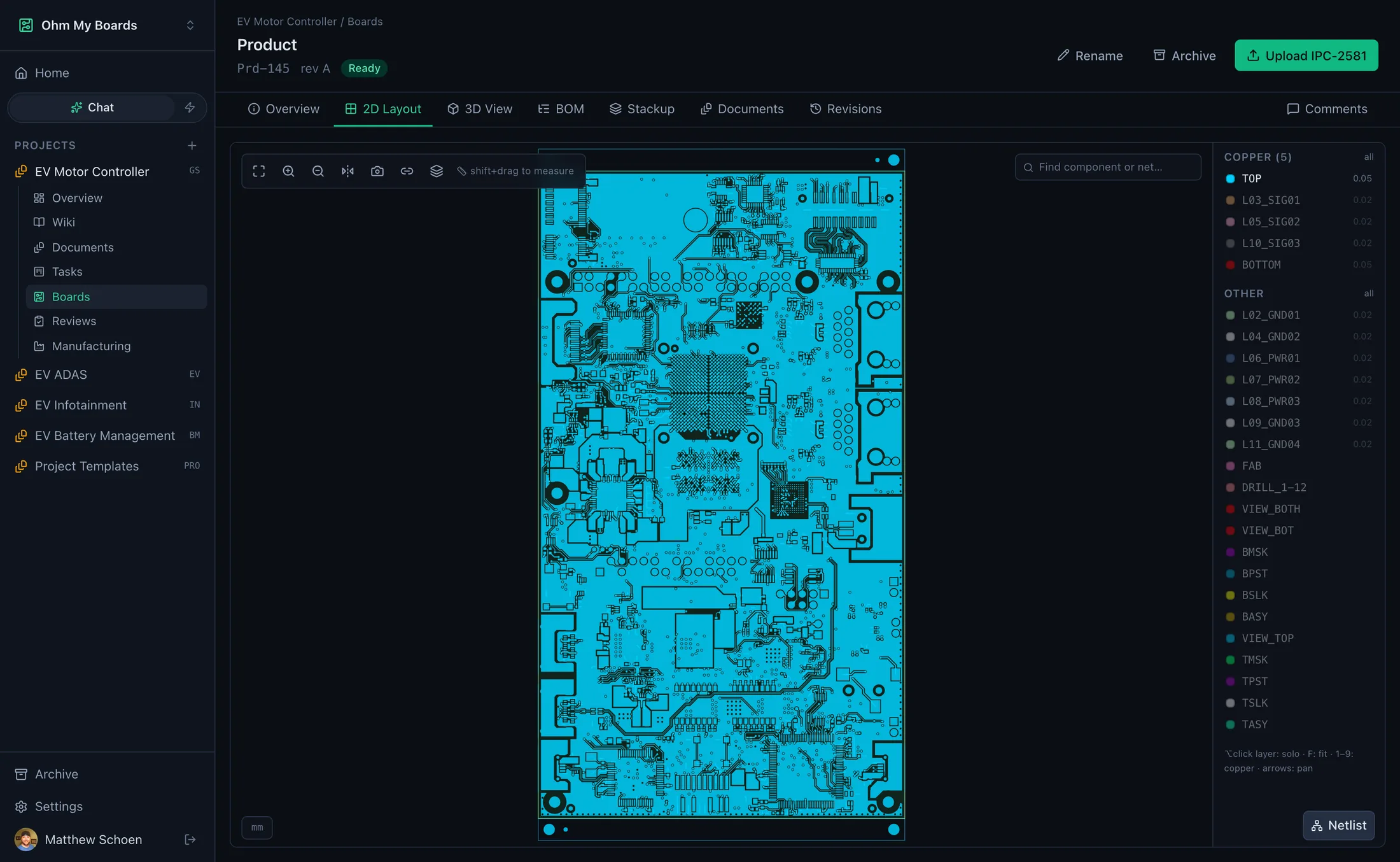Viewport: 1400px width, 862px height.
Task: Show all OTHER layers via 'all' link
Action: pyautogui.click(x=1368, y=294)
